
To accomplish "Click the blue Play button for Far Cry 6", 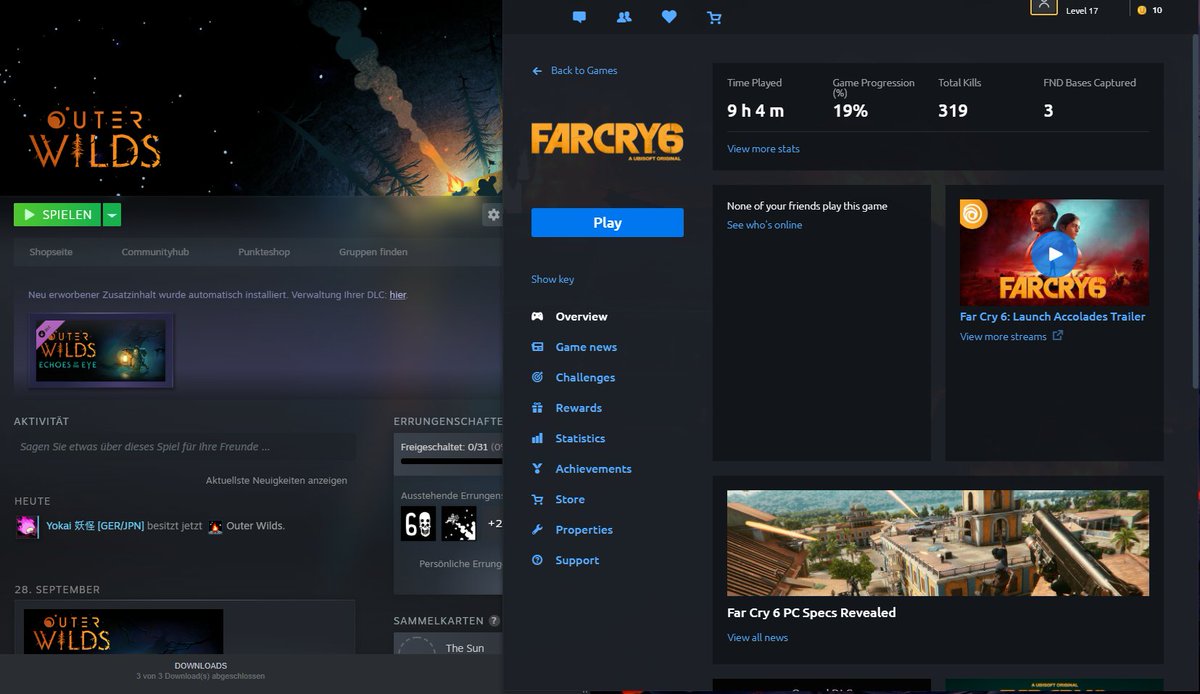I will [607, 223].
